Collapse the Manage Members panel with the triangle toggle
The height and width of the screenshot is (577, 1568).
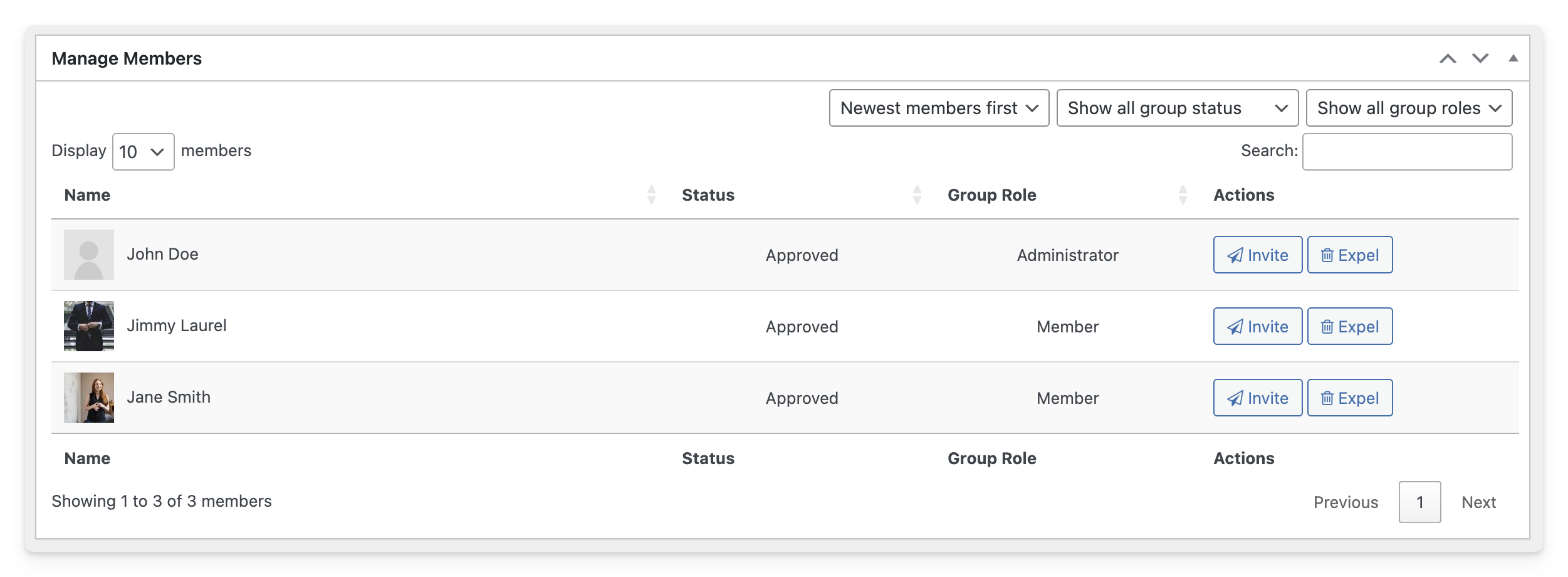coord(1513,58)
